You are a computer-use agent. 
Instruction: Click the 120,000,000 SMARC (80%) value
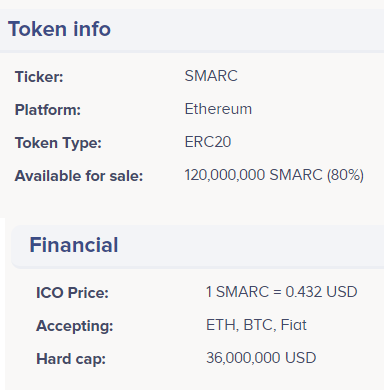(274, 175)
